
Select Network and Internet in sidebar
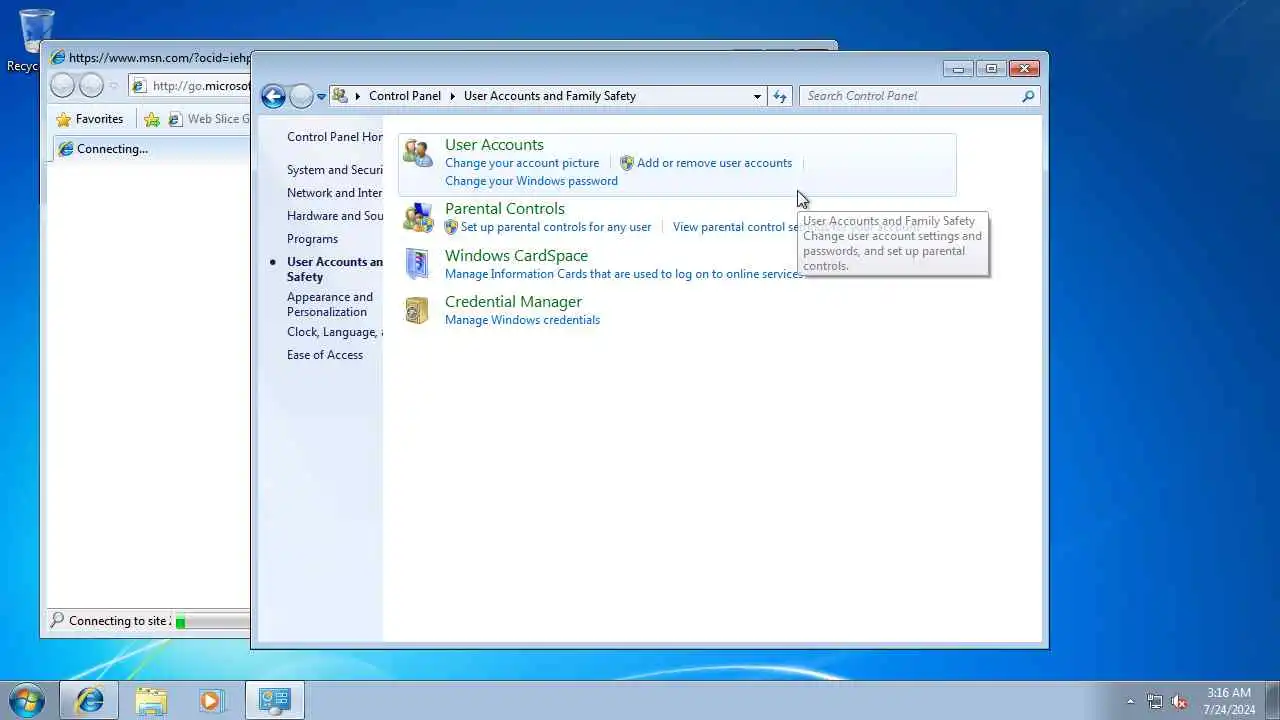pyautogui.click(x=335, y=193)
